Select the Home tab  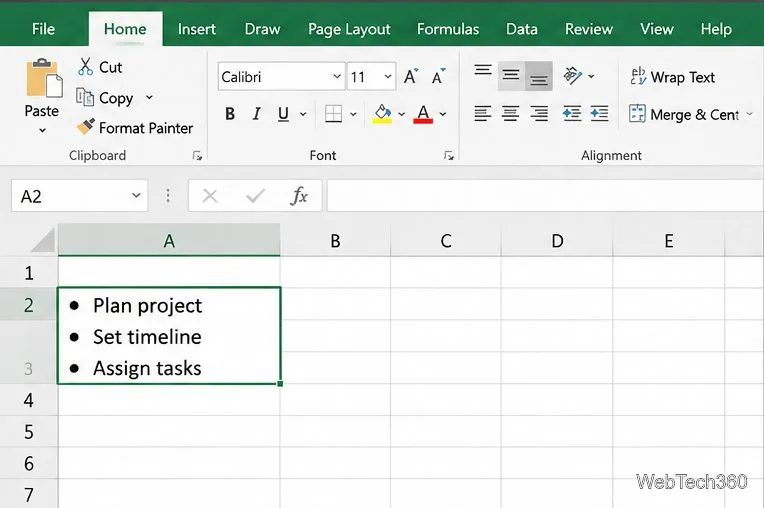pyautogui.click(x=125, y=29)
